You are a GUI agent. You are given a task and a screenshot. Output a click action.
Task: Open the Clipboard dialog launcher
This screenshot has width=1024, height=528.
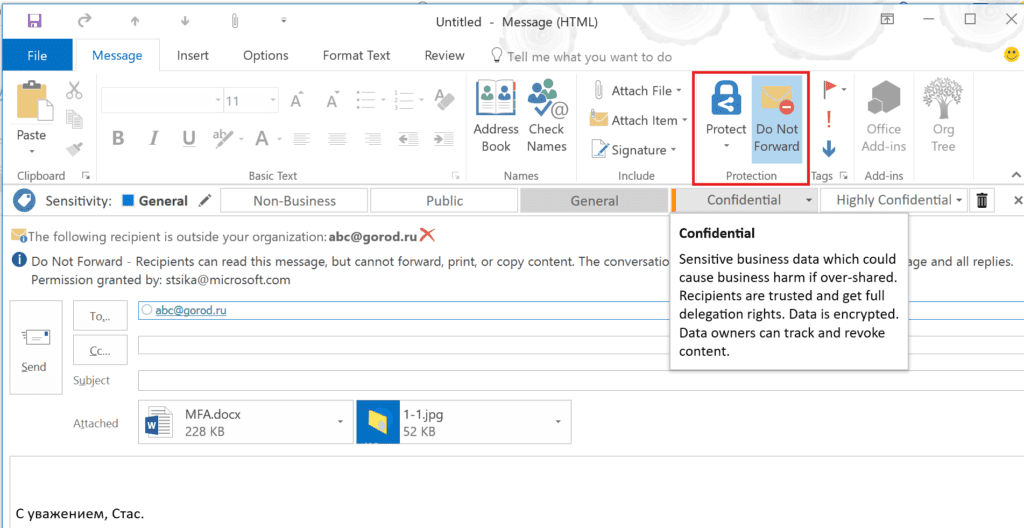pyautogui.click(x=85, y=176)
